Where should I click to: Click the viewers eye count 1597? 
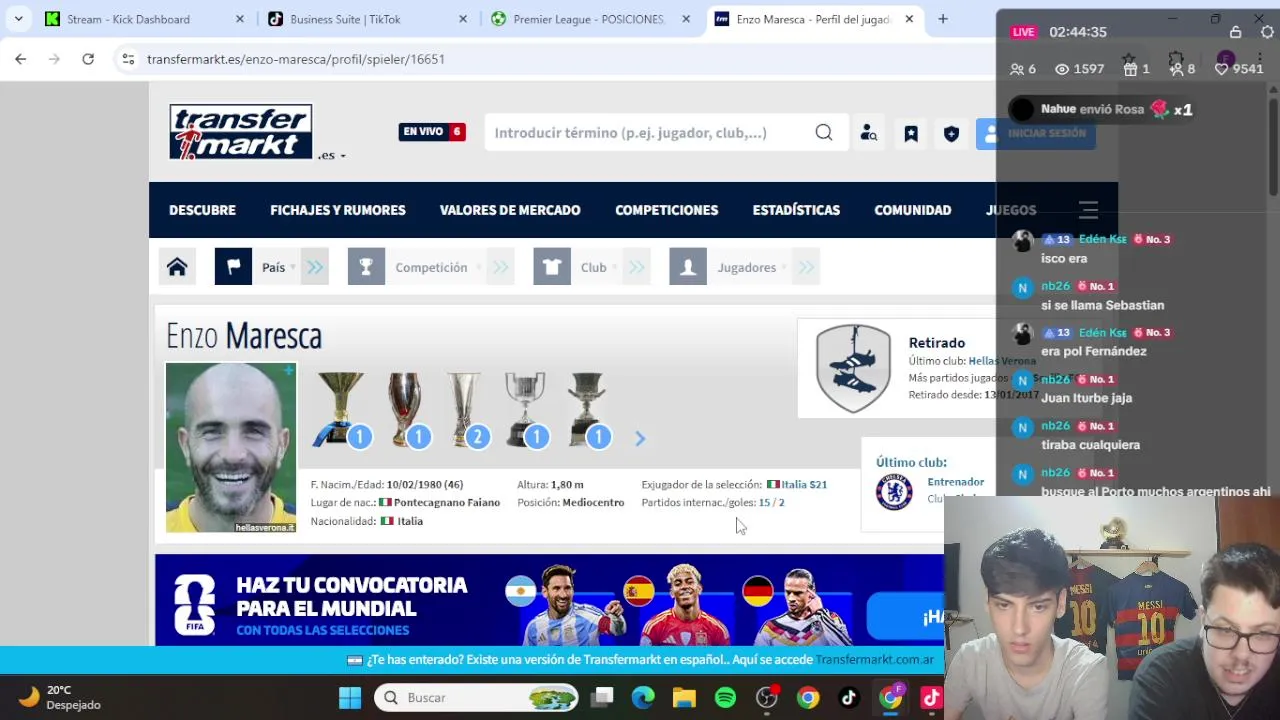point(1079,69)
